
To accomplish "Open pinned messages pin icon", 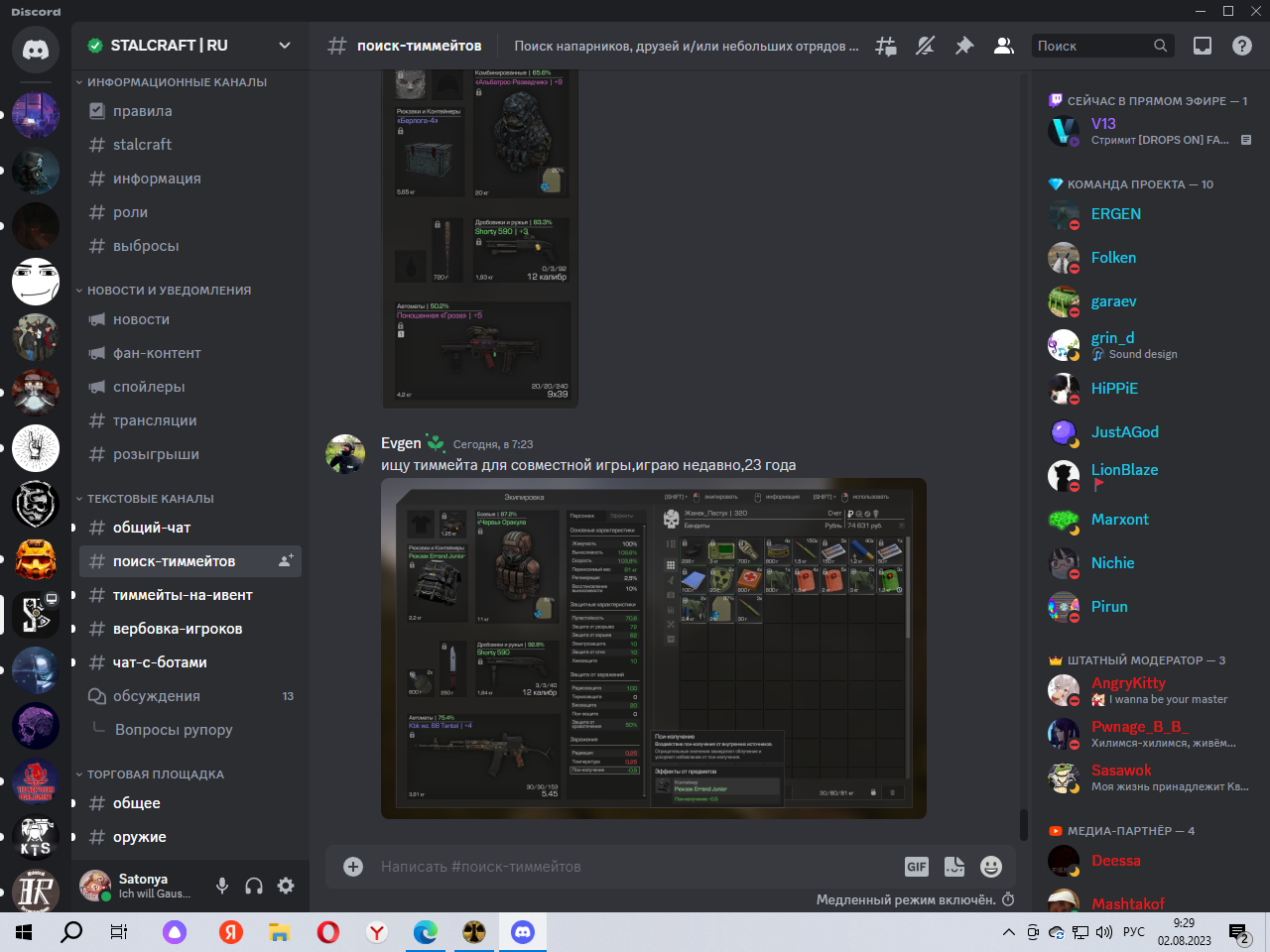I will click(x=964, y=46).
